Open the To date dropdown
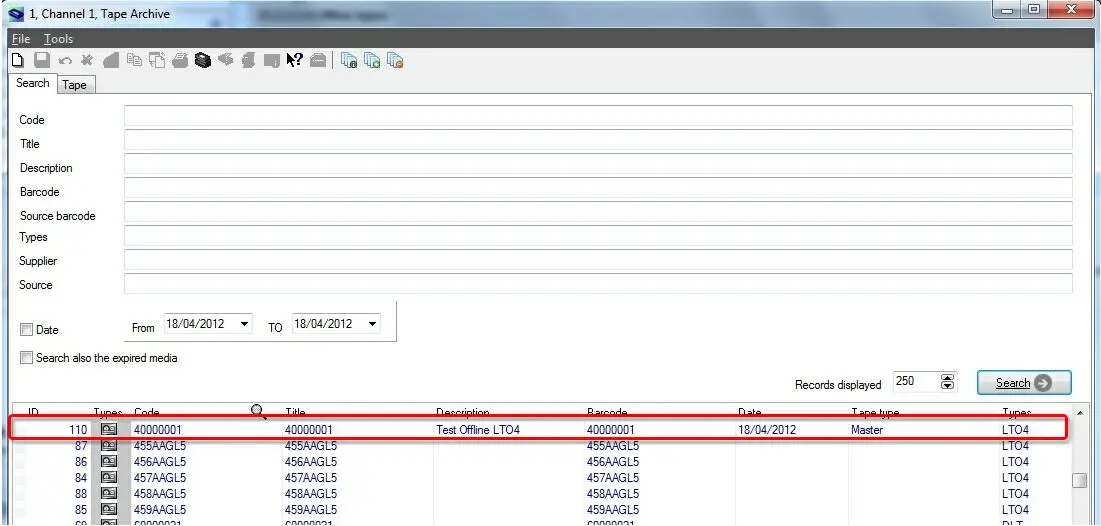 point(372,324)
